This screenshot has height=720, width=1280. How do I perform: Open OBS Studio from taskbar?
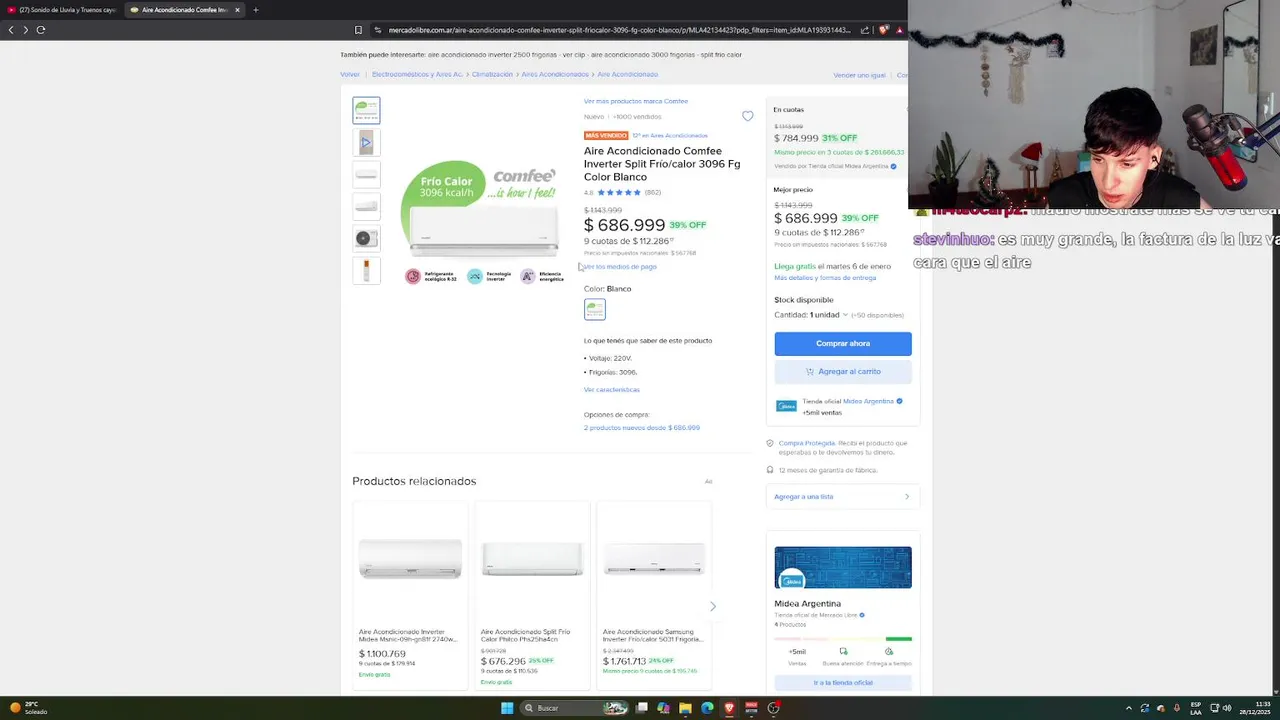coord(773,708)
